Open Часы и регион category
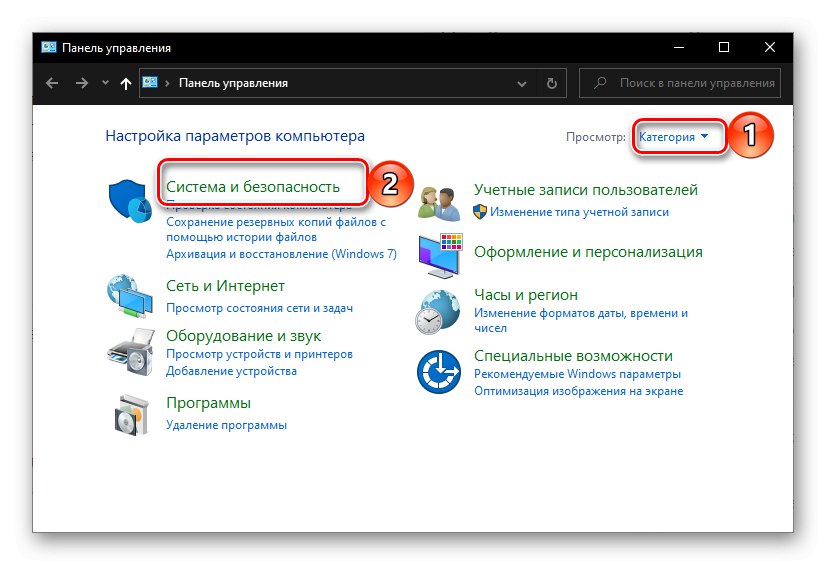 coord(526,295)
